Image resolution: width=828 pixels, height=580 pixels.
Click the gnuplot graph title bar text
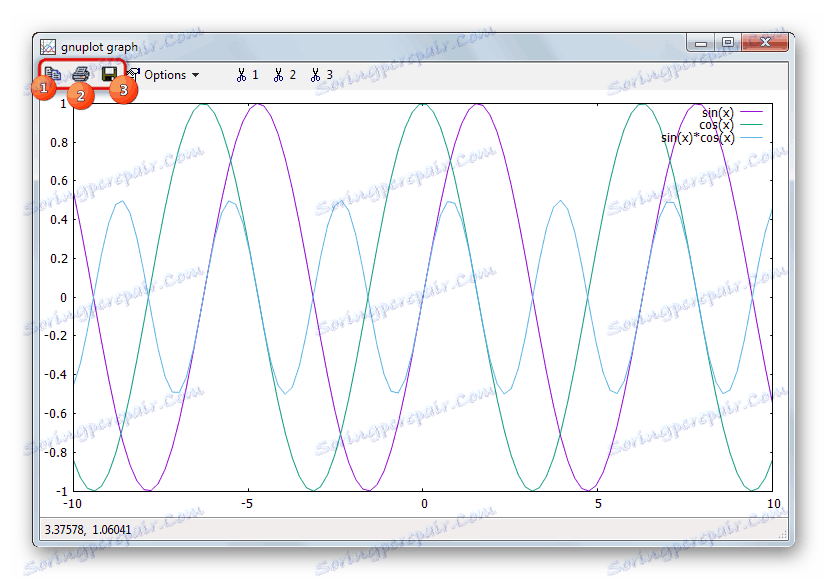tap(99, 47)
